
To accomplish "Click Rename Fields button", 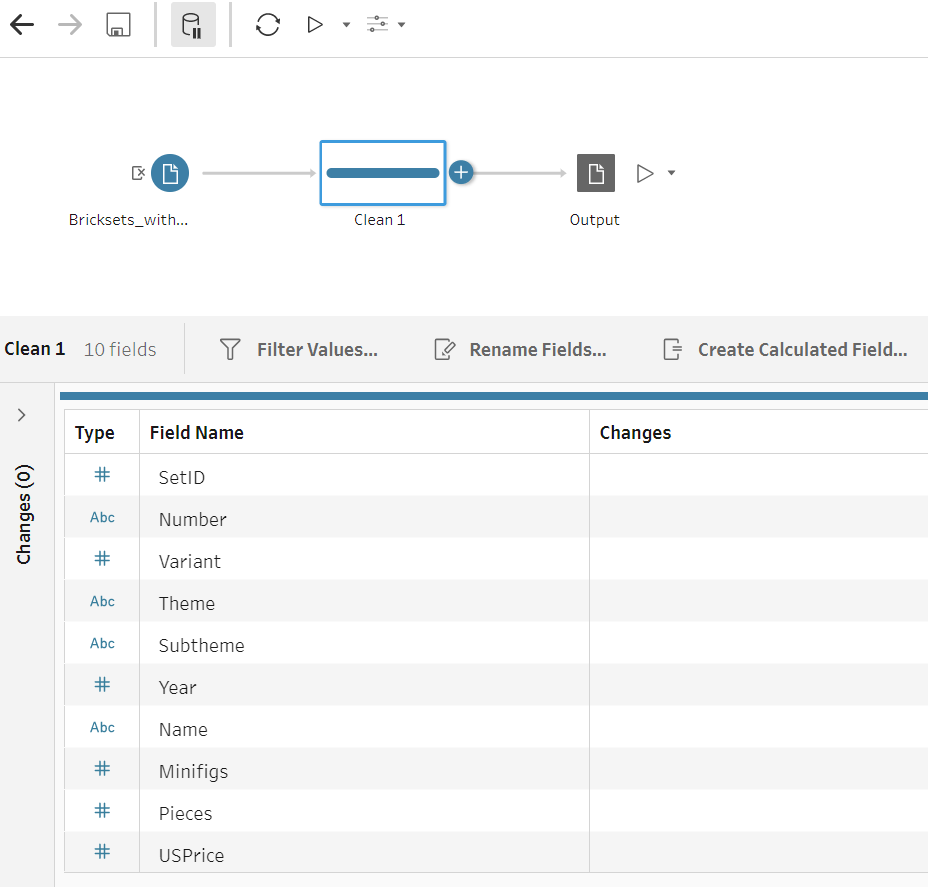I will click(x=520, y=350).
